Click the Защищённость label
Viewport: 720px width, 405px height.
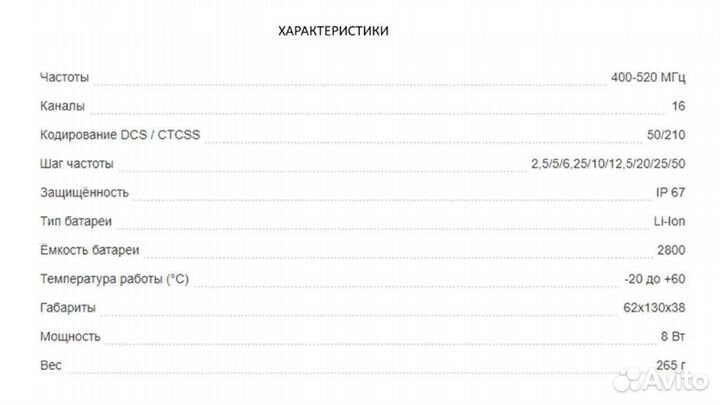pyautogui.click(x=84, y=192)
